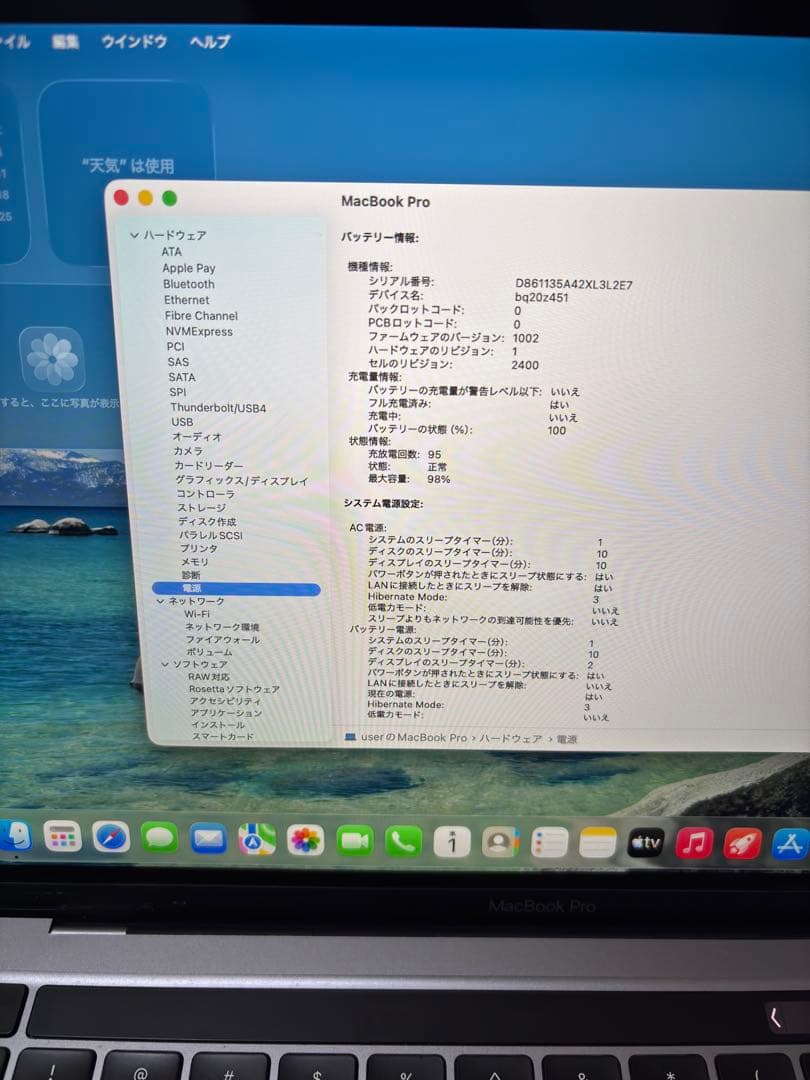This screenshot has height=1080, width=810.
Task: Select オーディオ in the sidebar
Action: 197,437
